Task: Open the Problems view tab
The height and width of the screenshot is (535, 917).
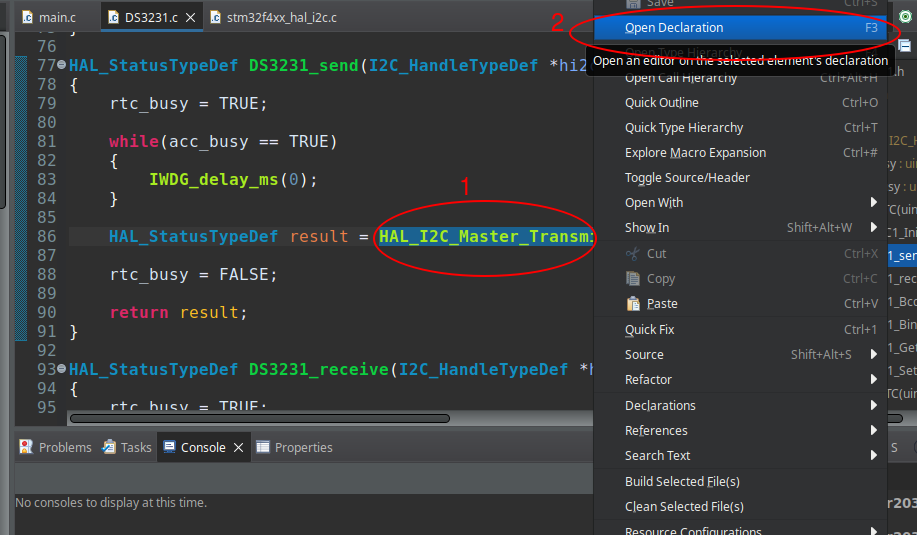Action: pos(56,447)
